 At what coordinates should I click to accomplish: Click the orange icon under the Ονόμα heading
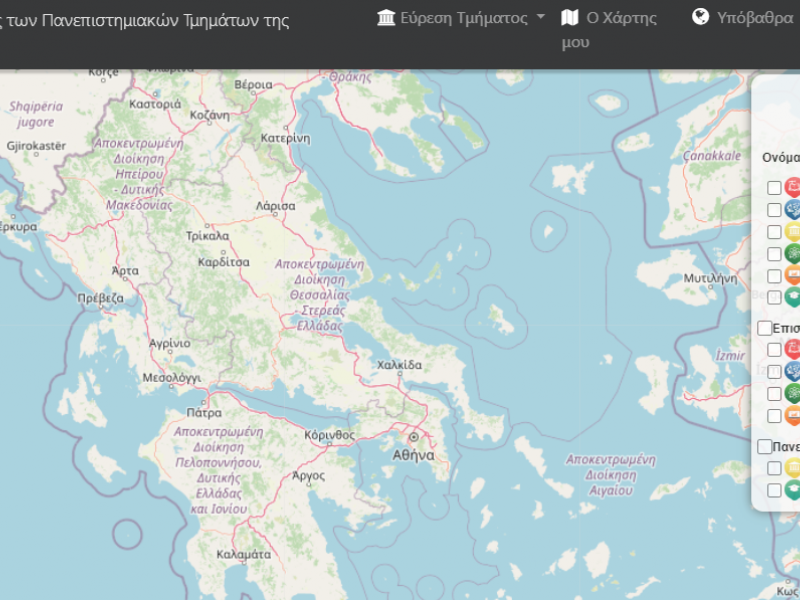pyautogui.click(x=793, y=275)
